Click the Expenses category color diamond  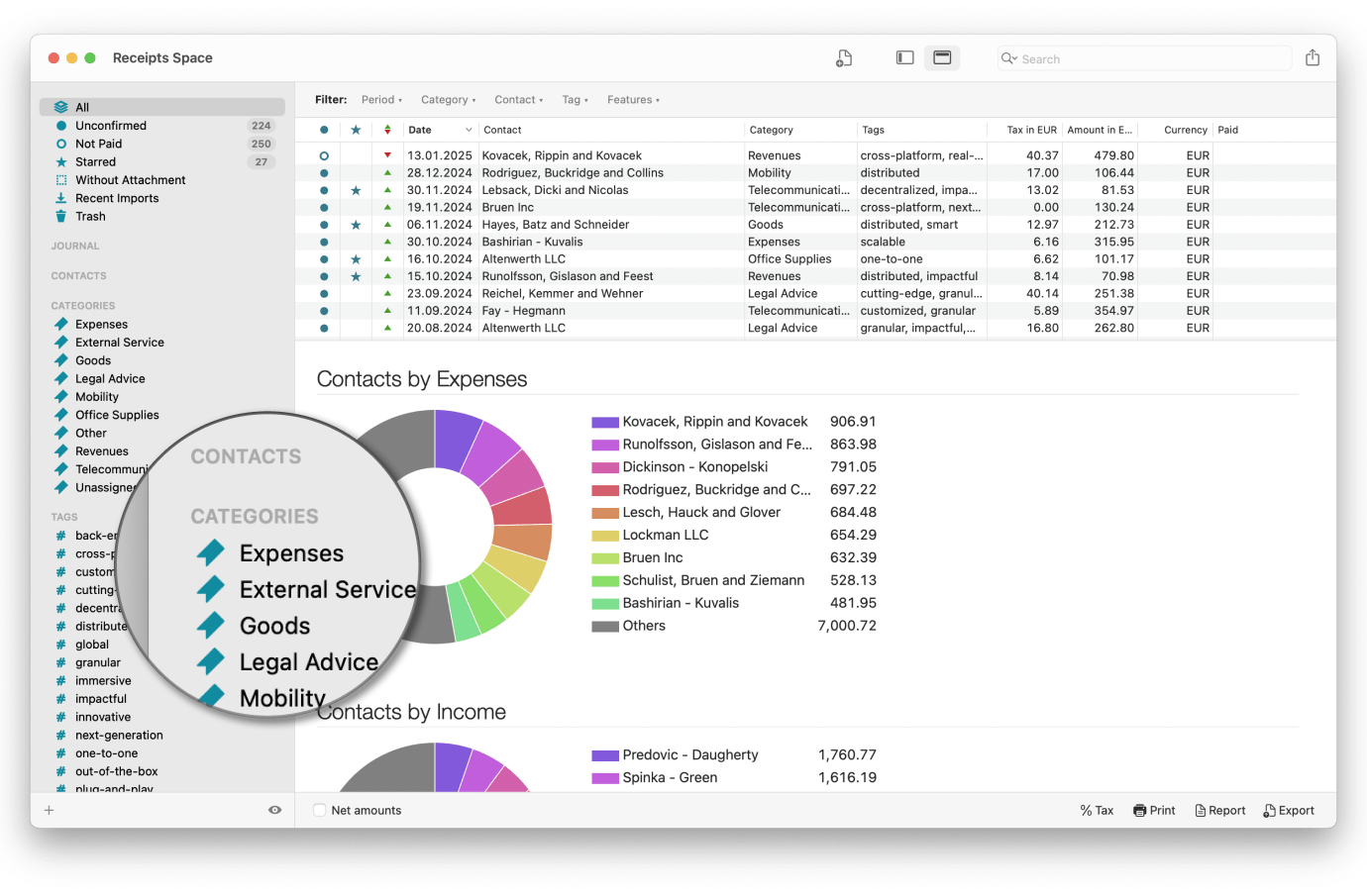click(61, 324)
